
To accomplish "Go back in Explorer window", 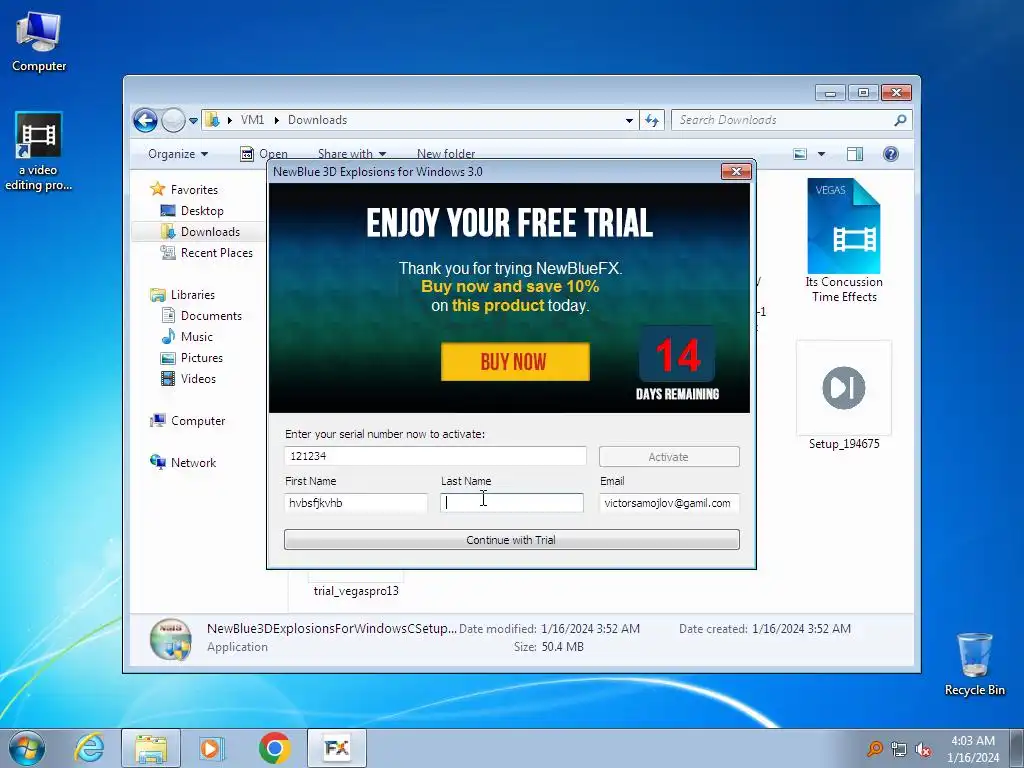I will tap(145, 120).
